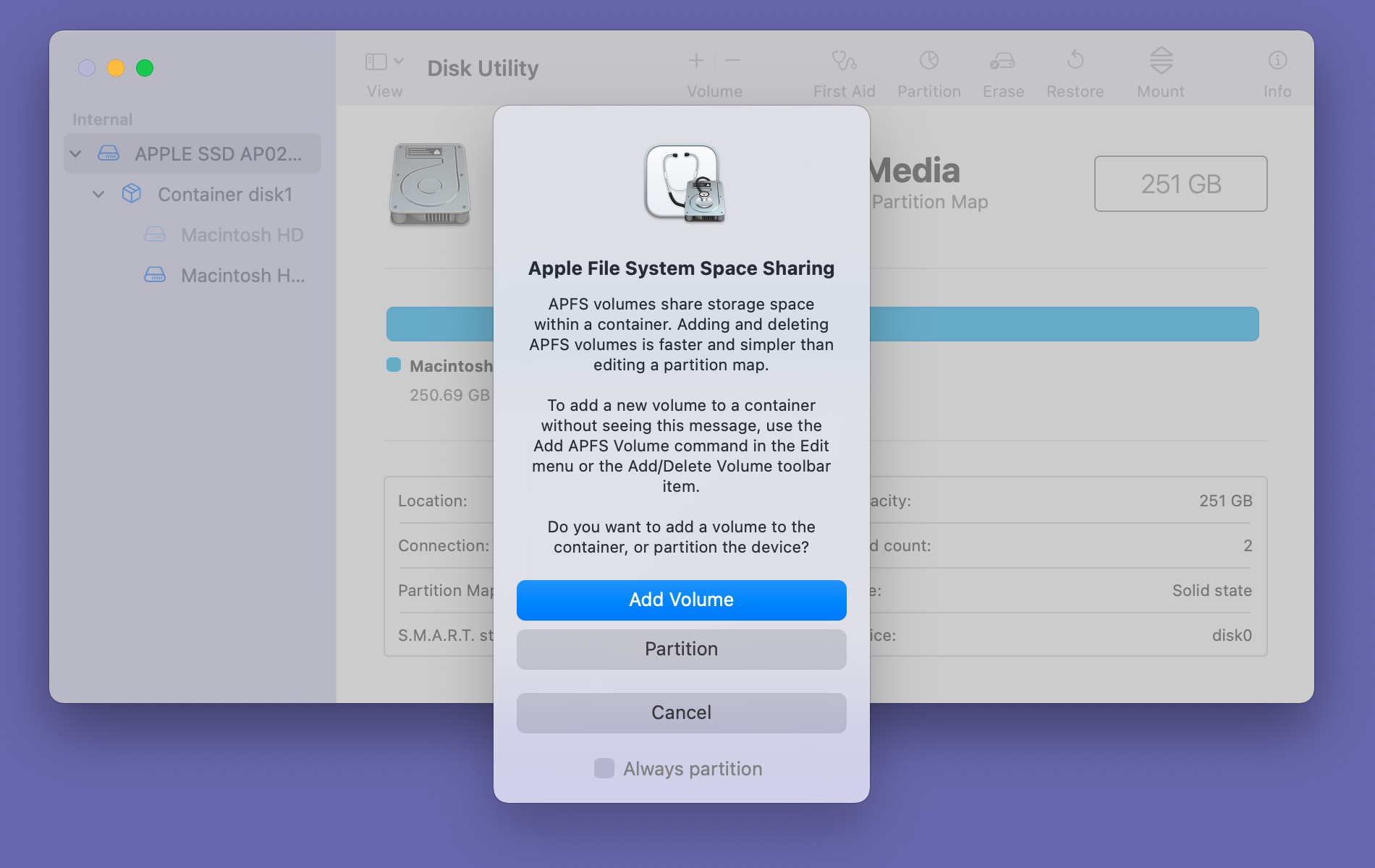This screenshot has height=868, width=1375.
Task: Click the large hard drive image
Action: 430,184
